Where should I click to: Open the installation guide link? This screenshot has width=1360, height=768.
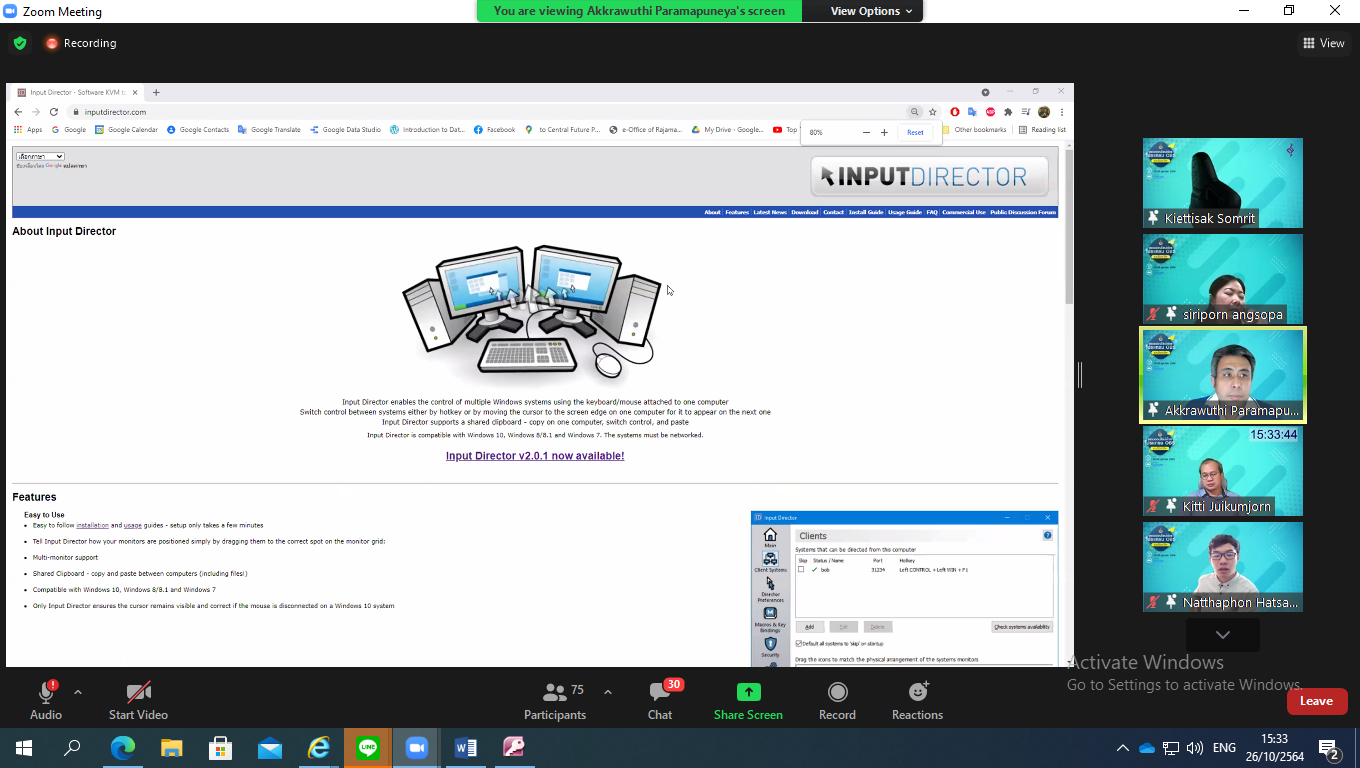tap(93, 525)
